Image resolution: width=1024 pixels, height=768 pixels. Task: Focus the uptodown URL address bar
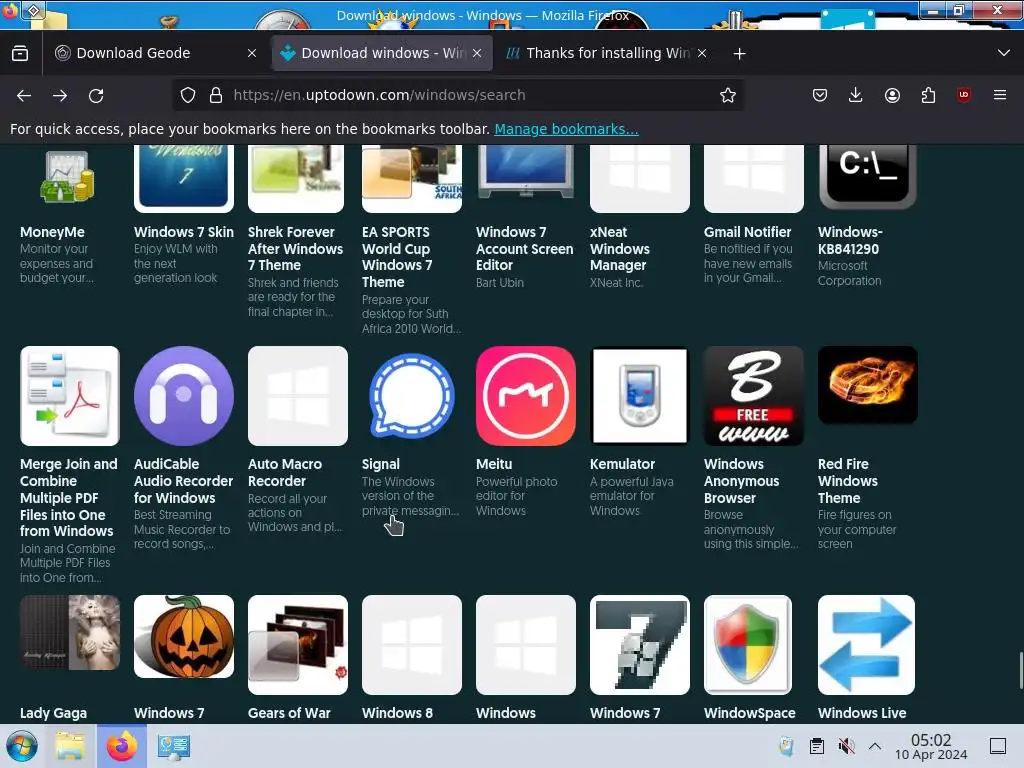pos(457,95)
